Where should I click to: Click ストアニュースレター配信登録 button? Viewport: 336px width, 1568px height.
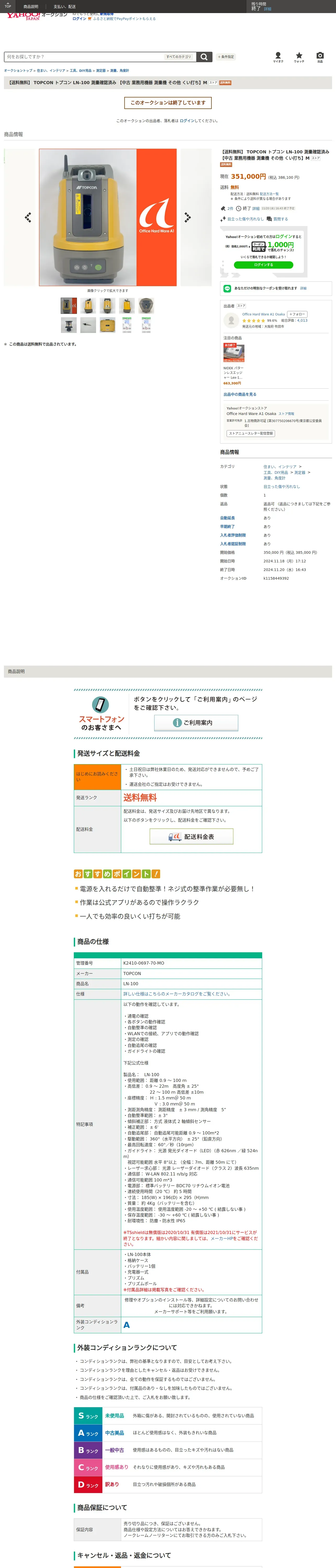point(251,433)
